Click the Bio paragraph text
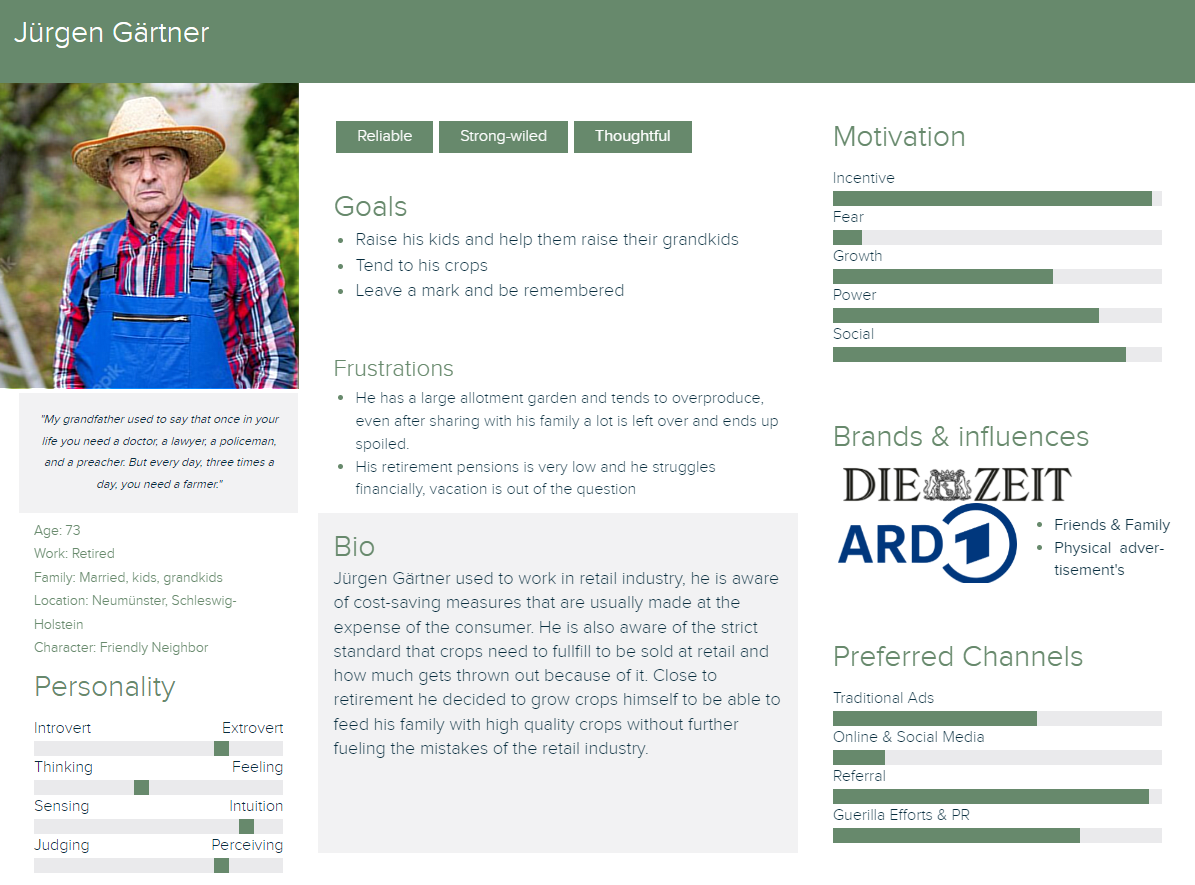The width and height of the screenshot is (1195, 885). click(x=557, y=663)
